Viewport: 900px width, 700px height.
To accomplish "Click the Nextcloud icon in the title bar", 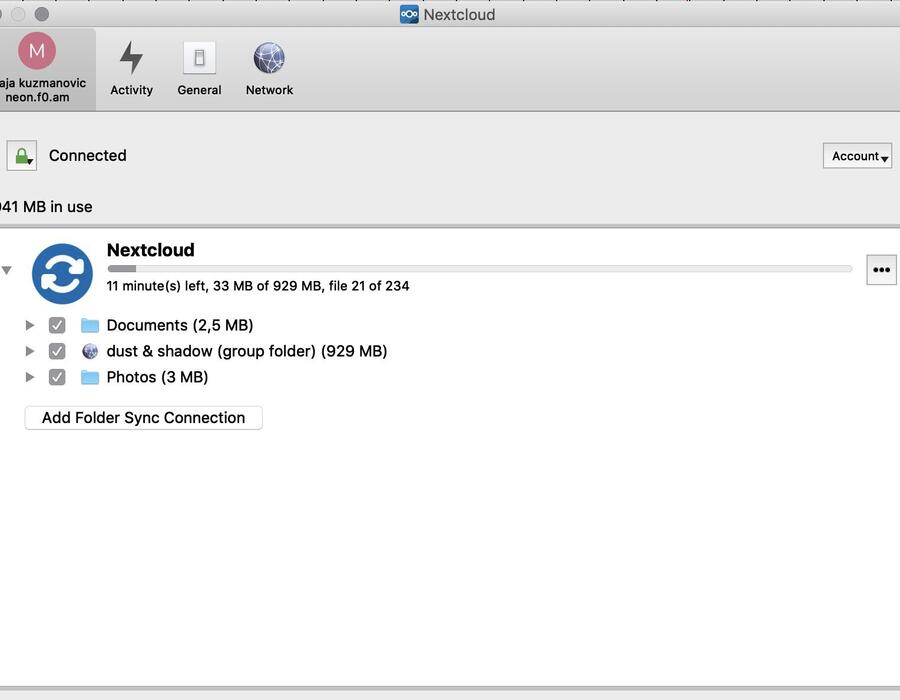I will 409,14.
